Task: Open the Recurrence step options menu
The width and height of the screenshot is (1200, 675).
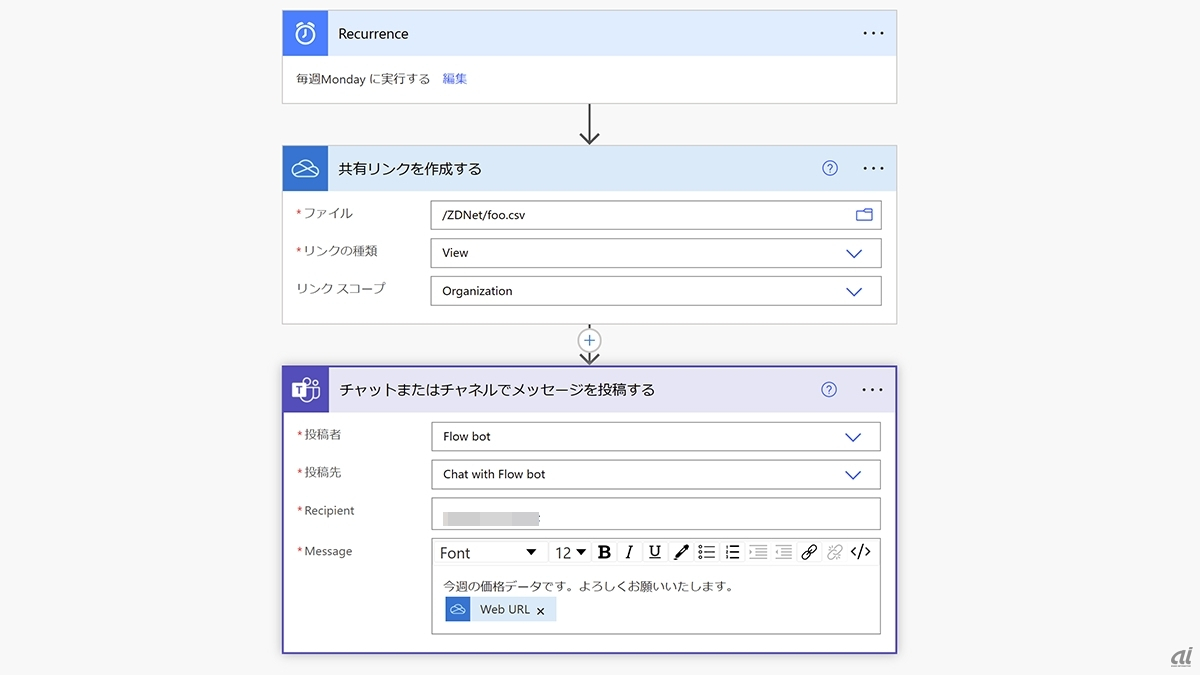Action: click(873, 33)
